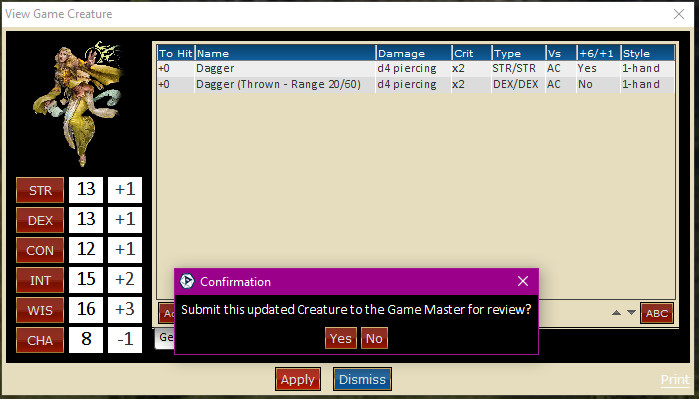The image size is (699, 399).
Task: Click the WIS modifier box +3
Action: click(125, 309)
